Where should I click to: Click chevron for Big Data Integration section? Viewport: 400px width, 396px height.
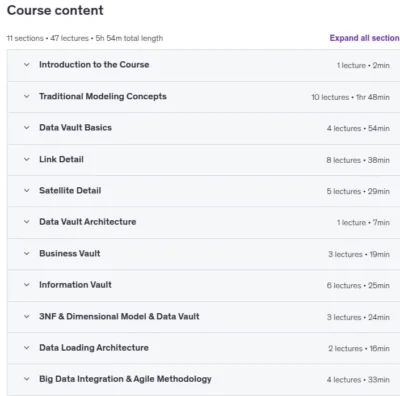pyautogui.click(x=27, y=379)
